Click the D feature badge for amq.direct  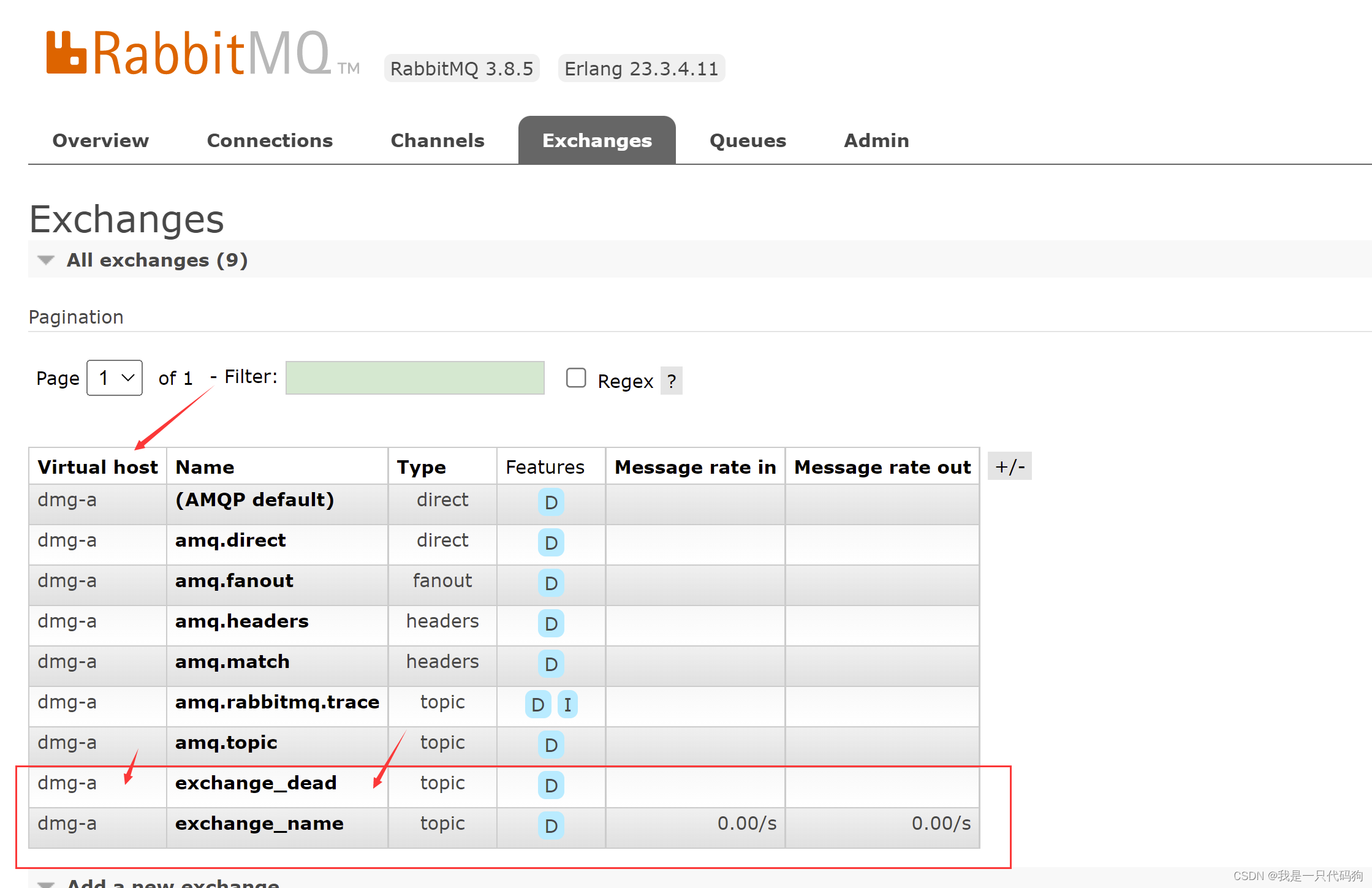tap(551, 542)
